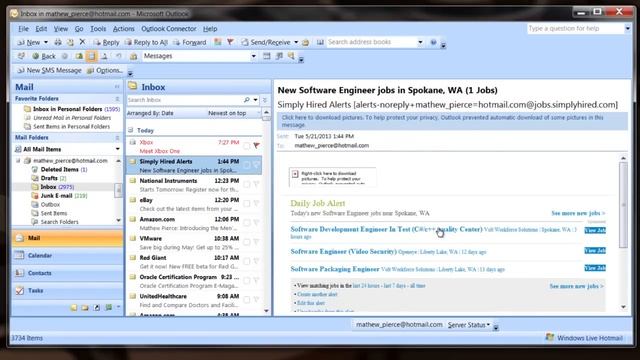Open the Help menu
This screenshot has height=360, width=640.
210,29
